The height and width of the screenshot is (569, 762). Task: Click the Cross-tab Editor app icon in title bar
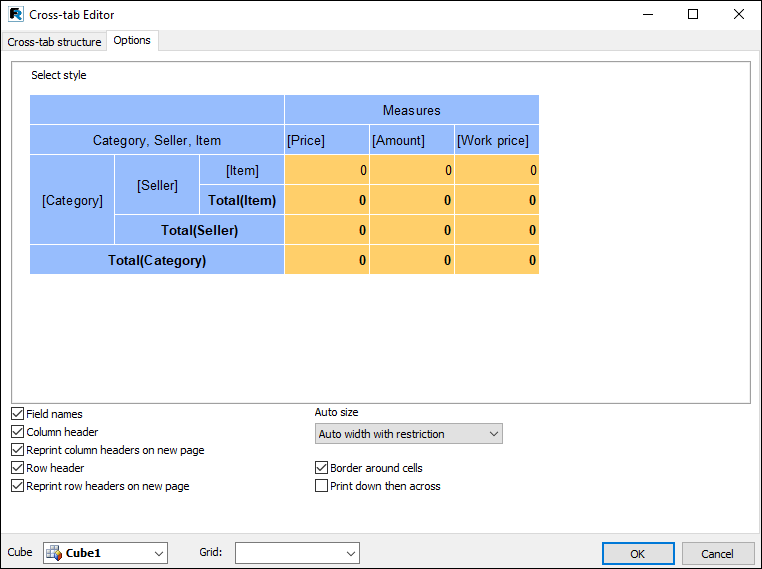coord(16,15)
